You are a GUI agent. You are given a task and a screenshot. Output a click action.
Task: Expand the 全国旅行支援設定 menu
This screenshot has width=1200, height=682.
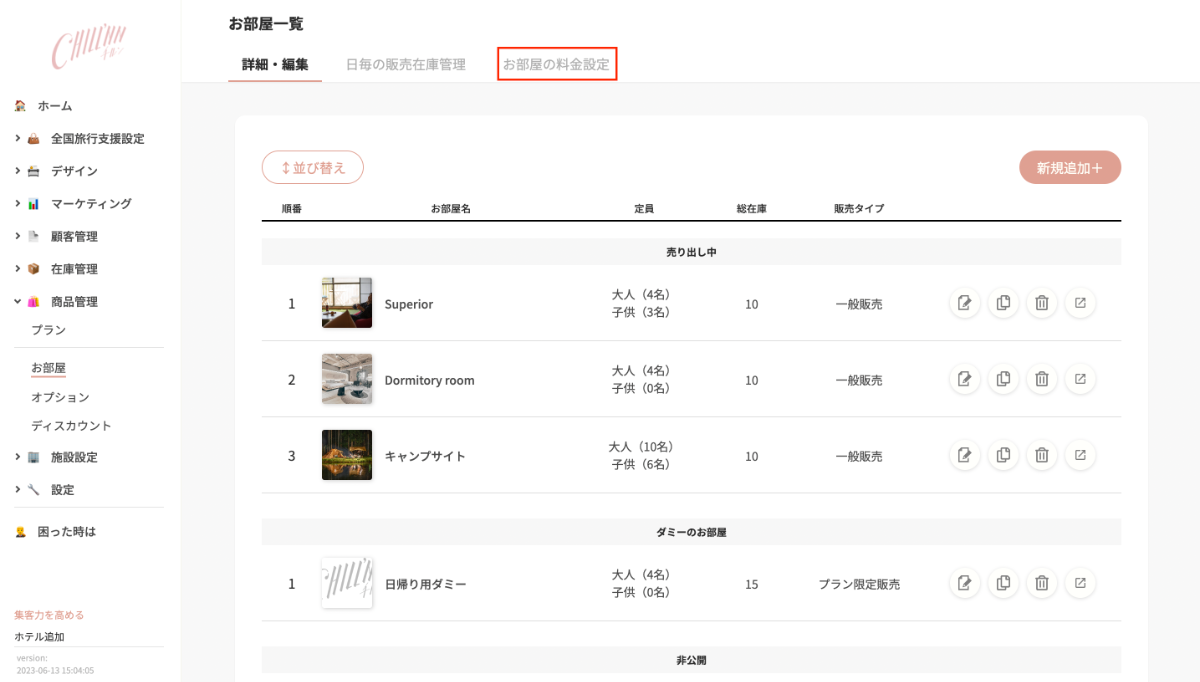(97, 139)
